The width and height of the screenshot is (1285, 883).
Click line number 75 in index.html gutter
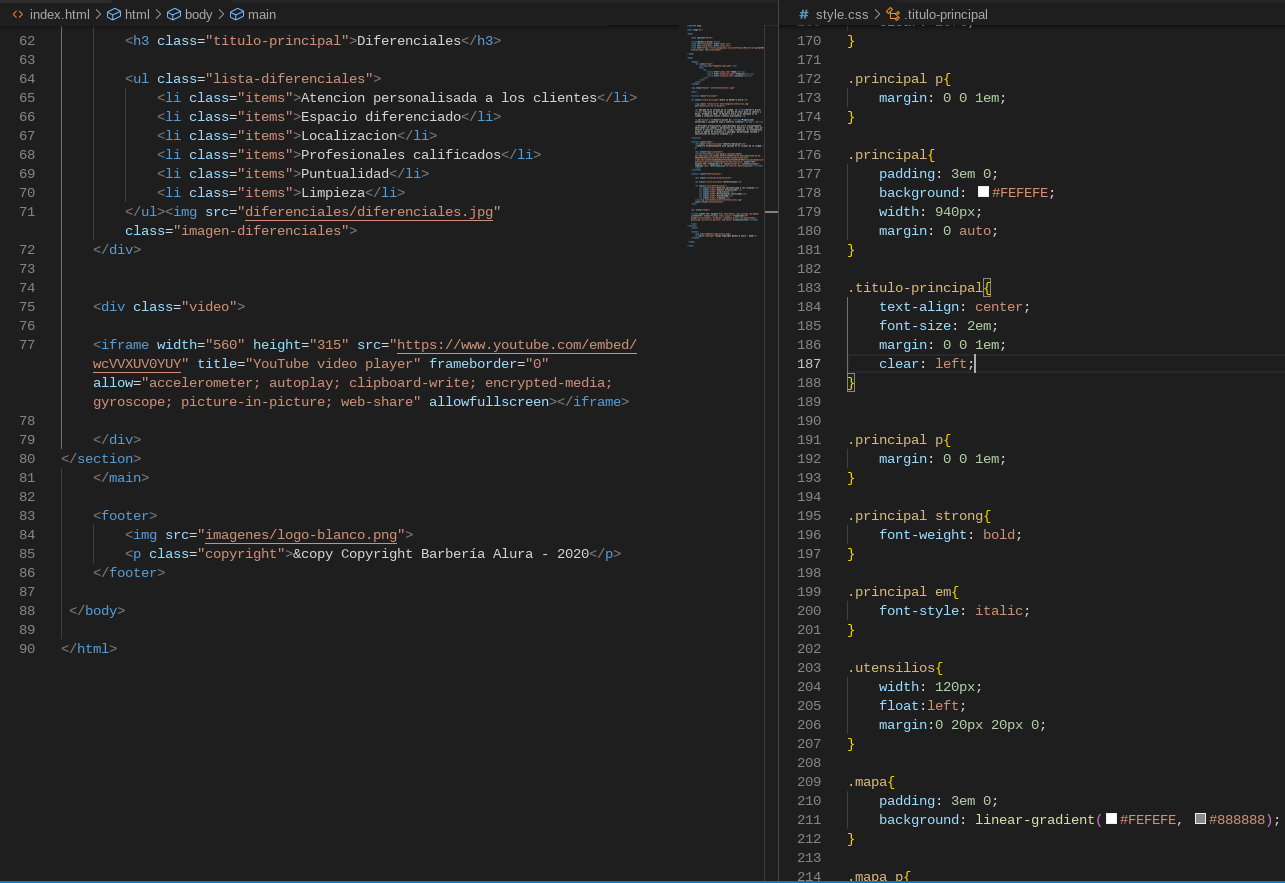click(27, 307)
